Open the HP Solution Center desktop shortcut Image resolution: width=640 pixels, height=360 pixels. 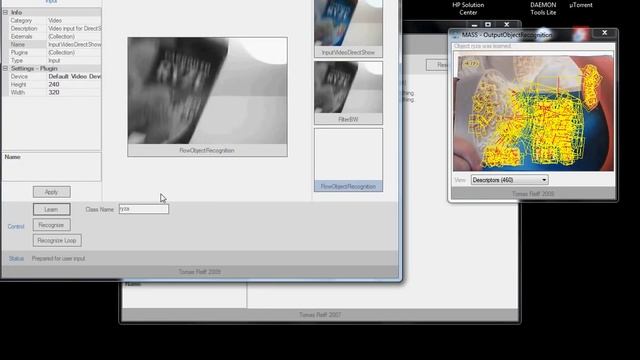(x=468, y=9)
